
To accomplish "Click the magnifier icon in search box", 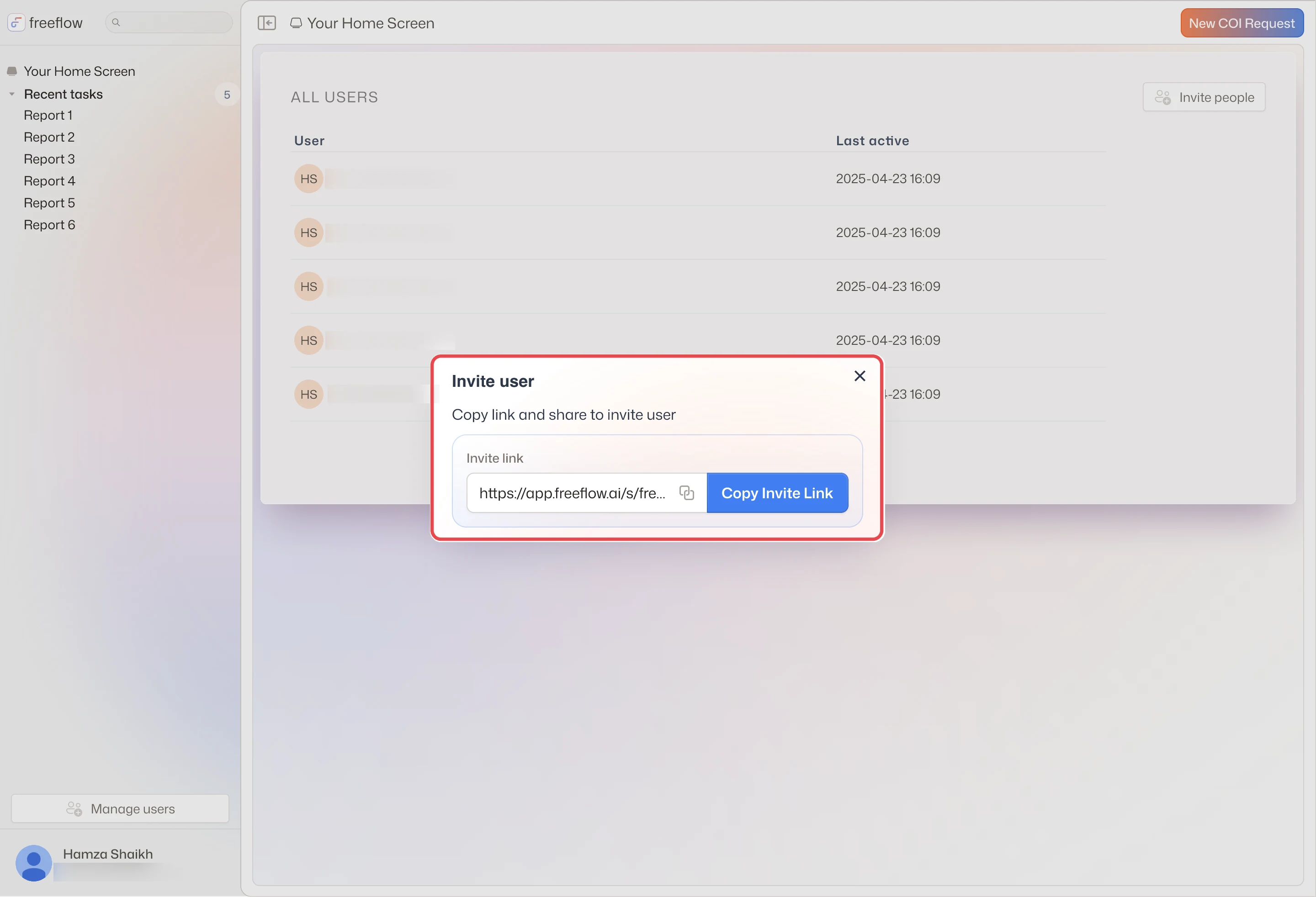I will [x=116, y=23].
